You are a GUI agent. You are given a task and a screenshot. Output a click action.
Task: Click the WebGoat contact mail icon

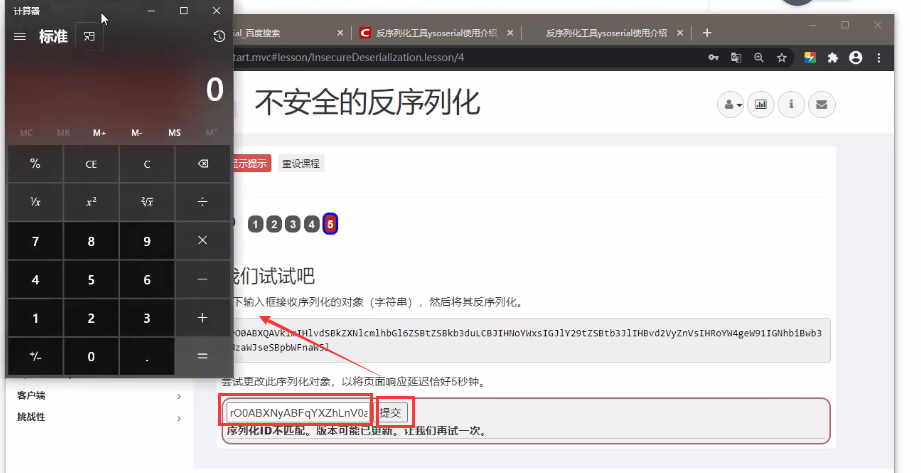click(821, 104)
